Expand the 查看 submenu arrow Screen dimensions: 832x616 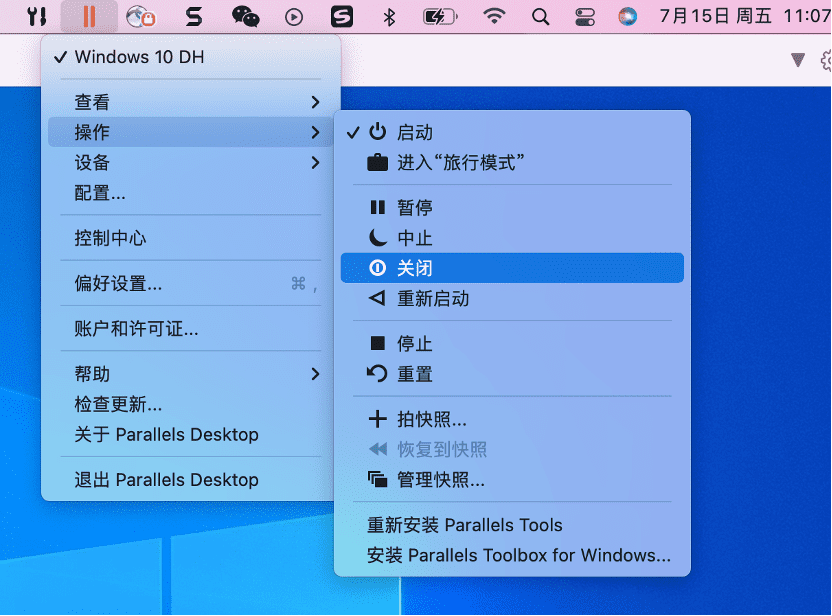coord(315,102)
